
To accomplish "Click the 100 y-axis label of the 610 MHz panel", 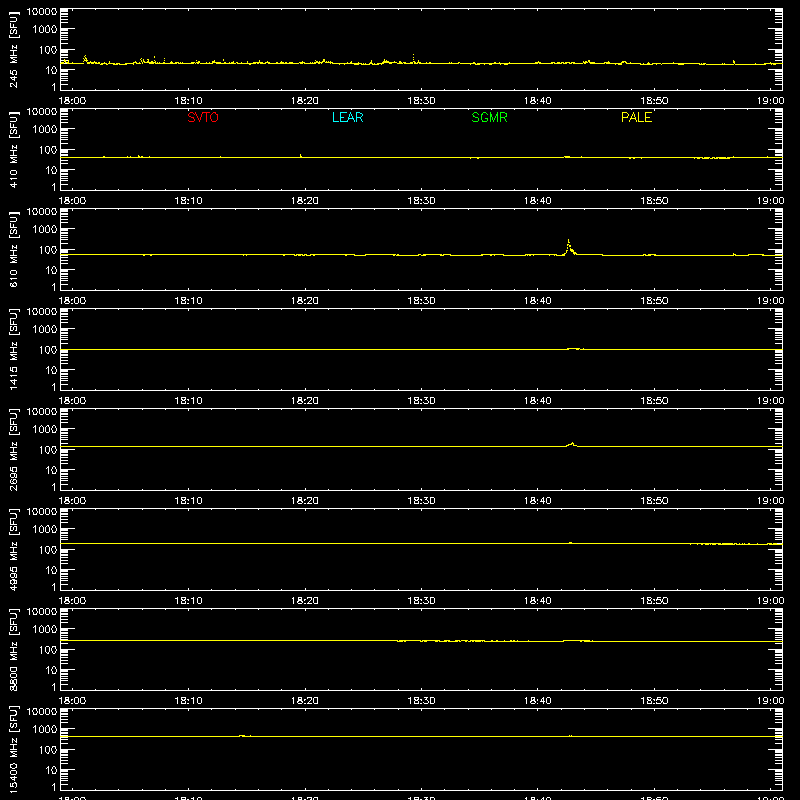I will click(48, 250).
